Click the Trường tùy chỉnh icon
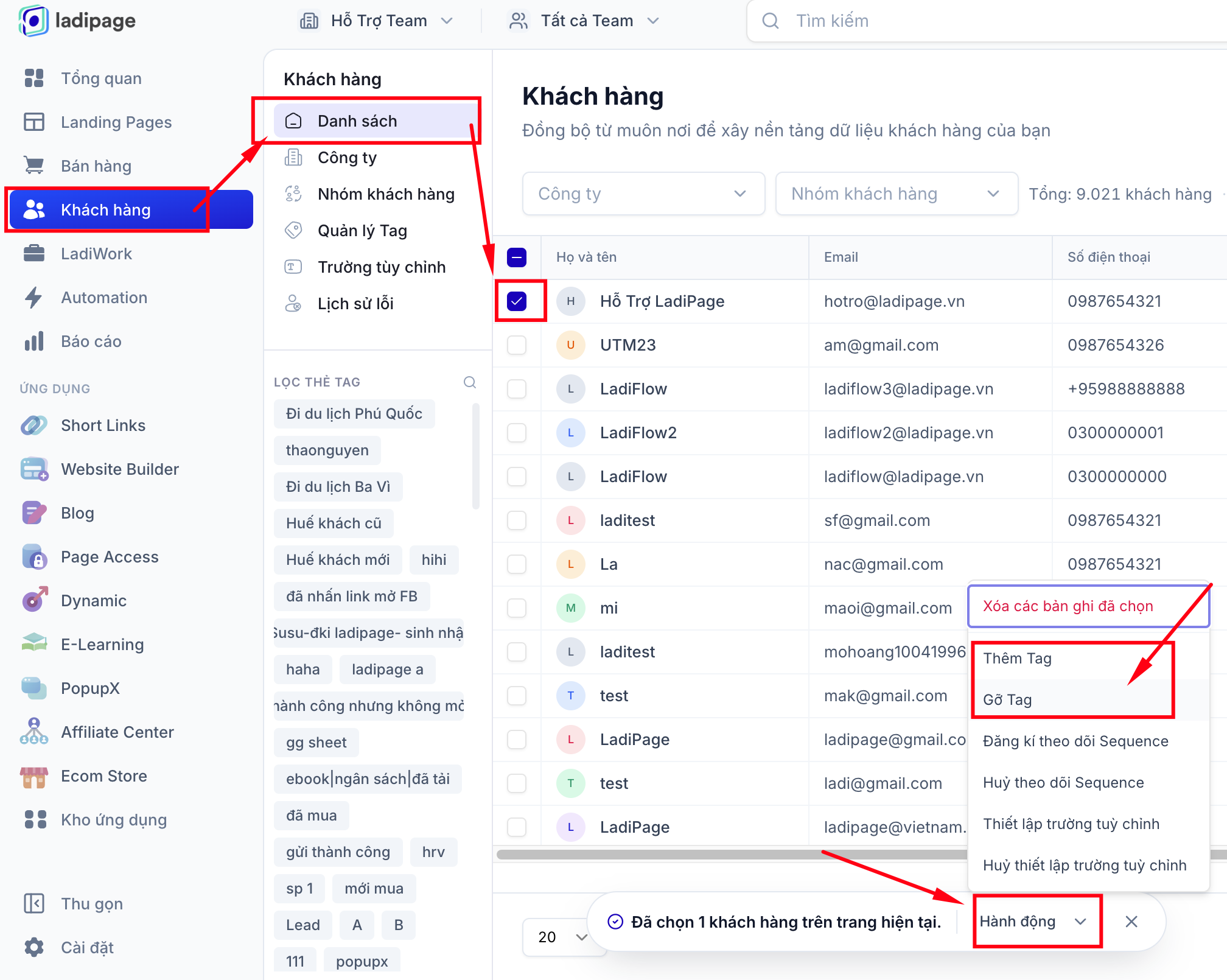Screen dimensions: 1227x980 click(293, 267)
